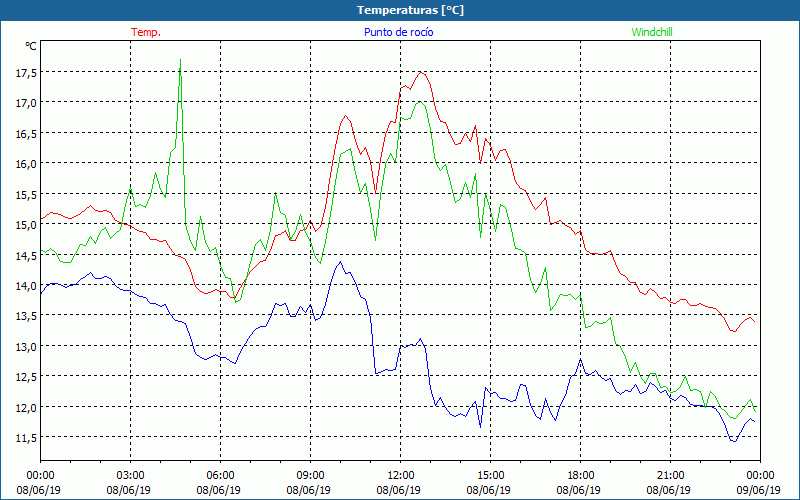Click the 06:00 time axis label
800x500 pixels.
(220, 475)
